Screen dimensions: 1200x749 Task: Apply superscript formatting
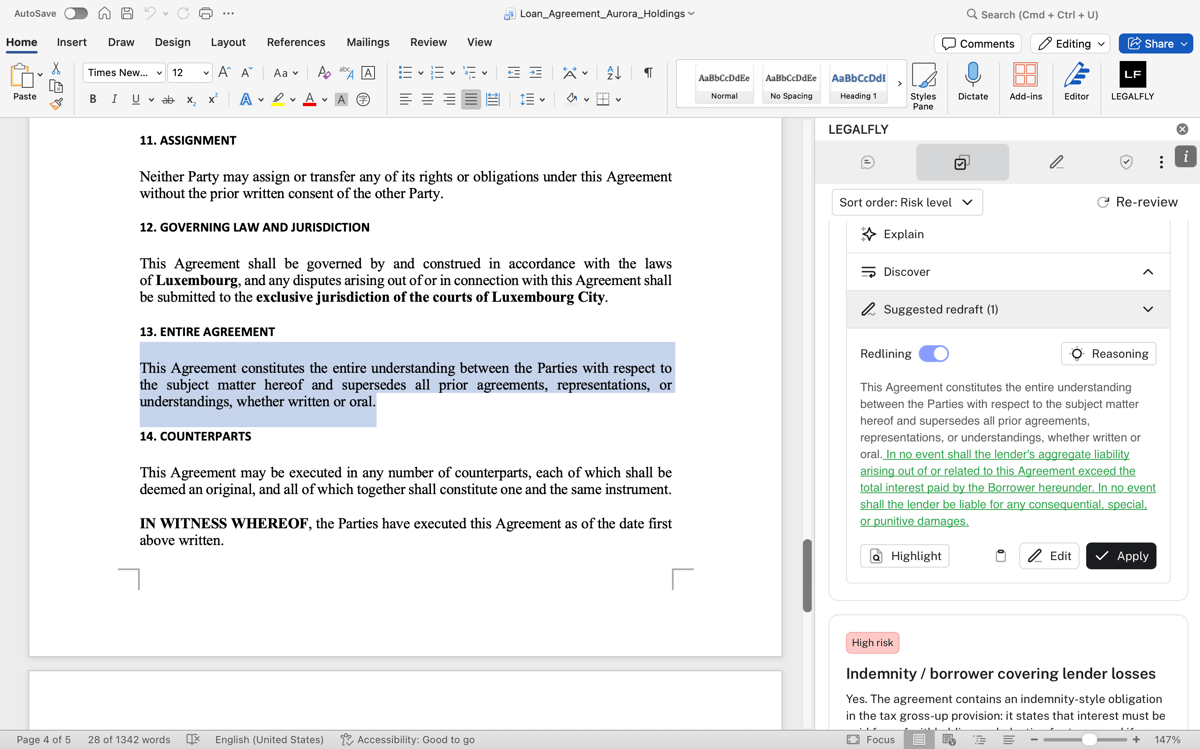(213, 99)
